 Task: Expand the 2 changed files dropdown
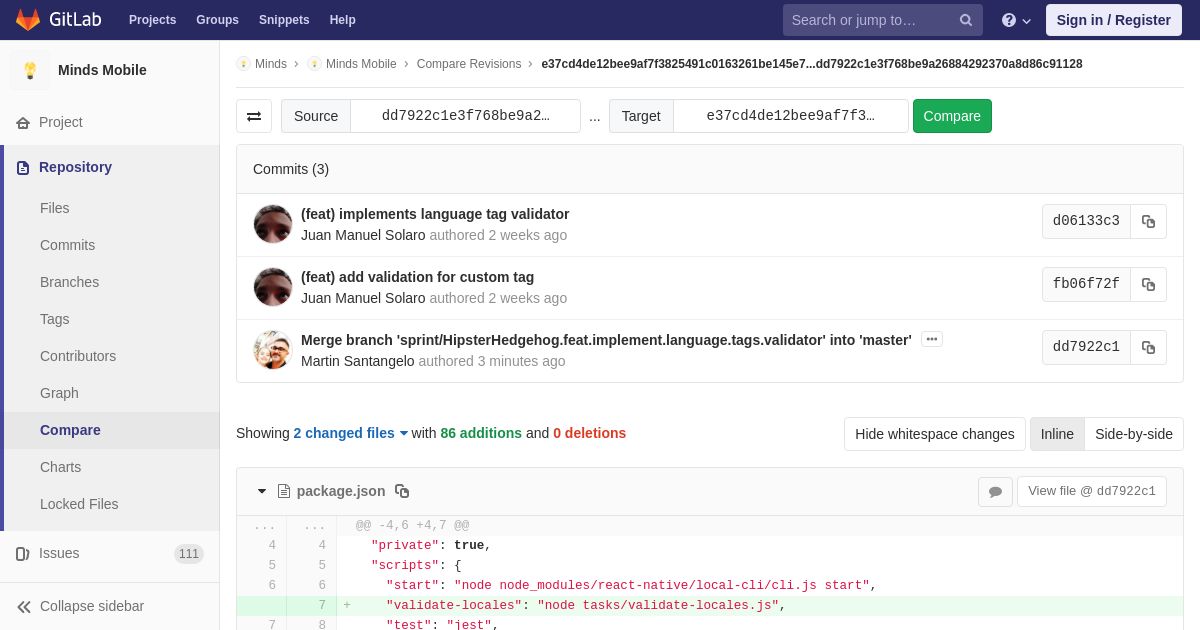pos(350,433)
